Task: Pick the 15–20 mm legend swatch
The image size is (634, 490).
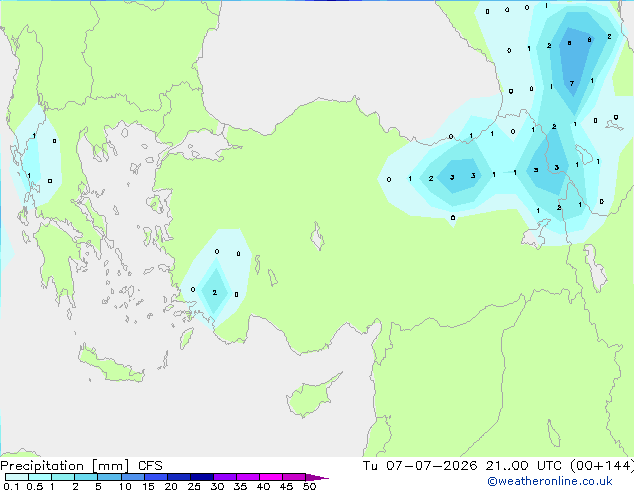Action: 155,477
